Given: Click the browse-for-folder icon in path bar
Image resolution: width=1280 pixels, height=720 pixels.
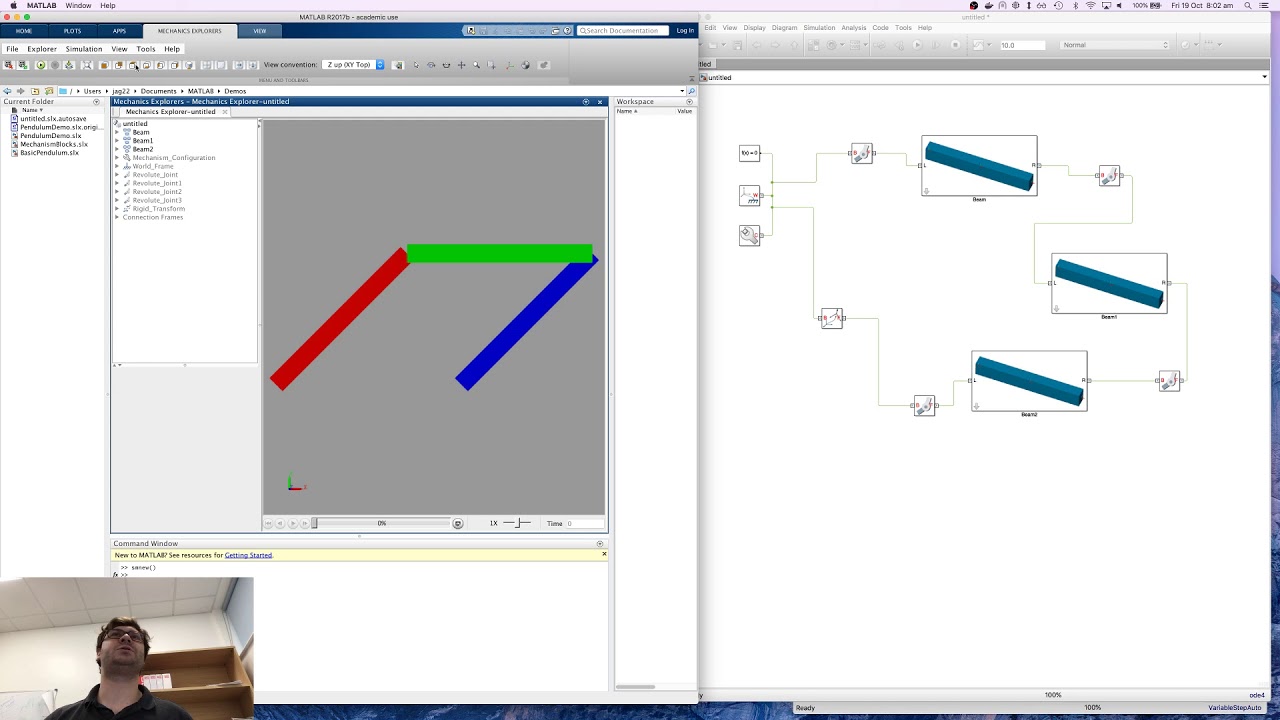Looking at the screenshot, I should coord(49,91).
